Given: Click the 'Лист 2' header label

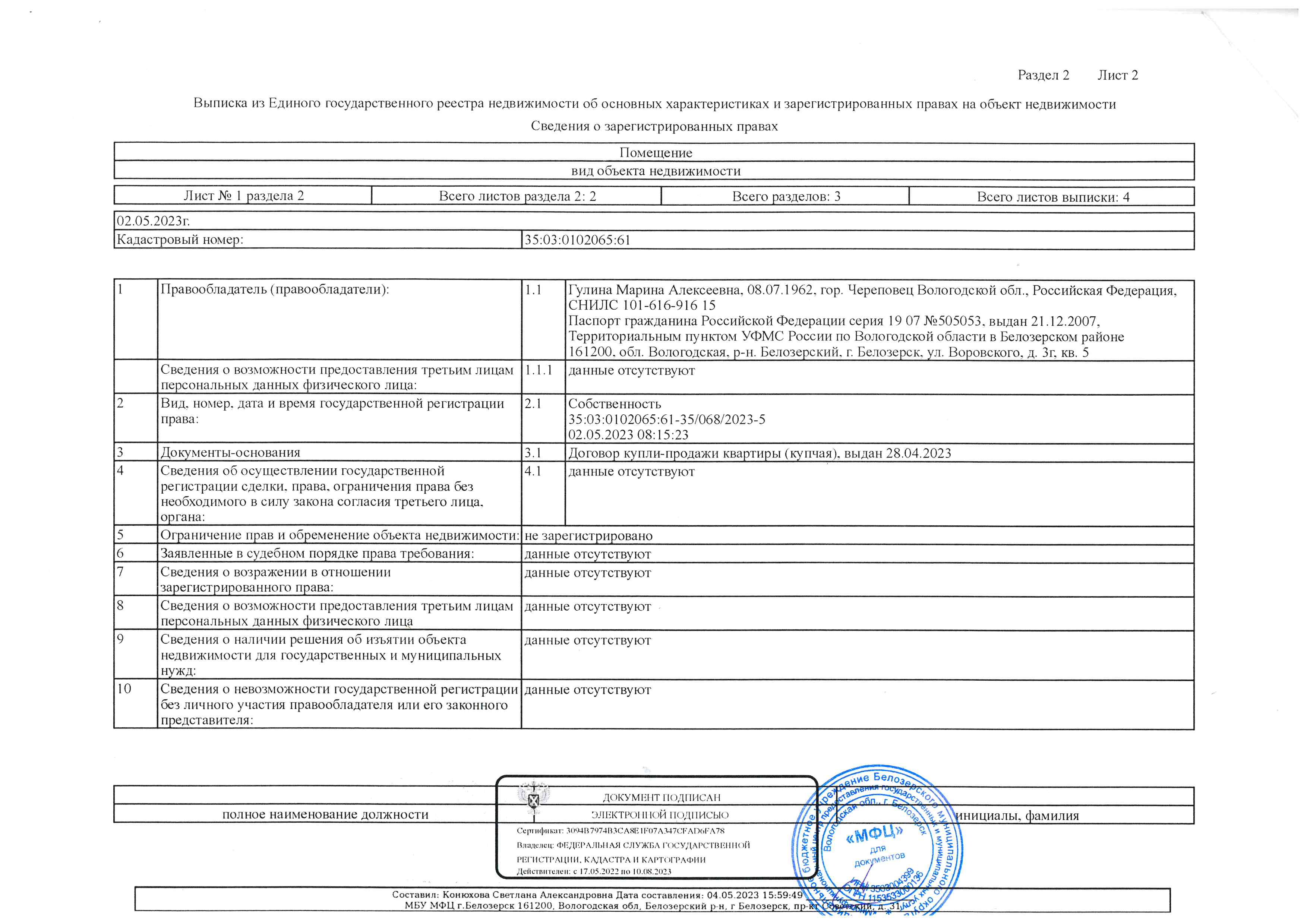Looking at the screenshot, I should pyautogui.click(x=1117, y=75).
